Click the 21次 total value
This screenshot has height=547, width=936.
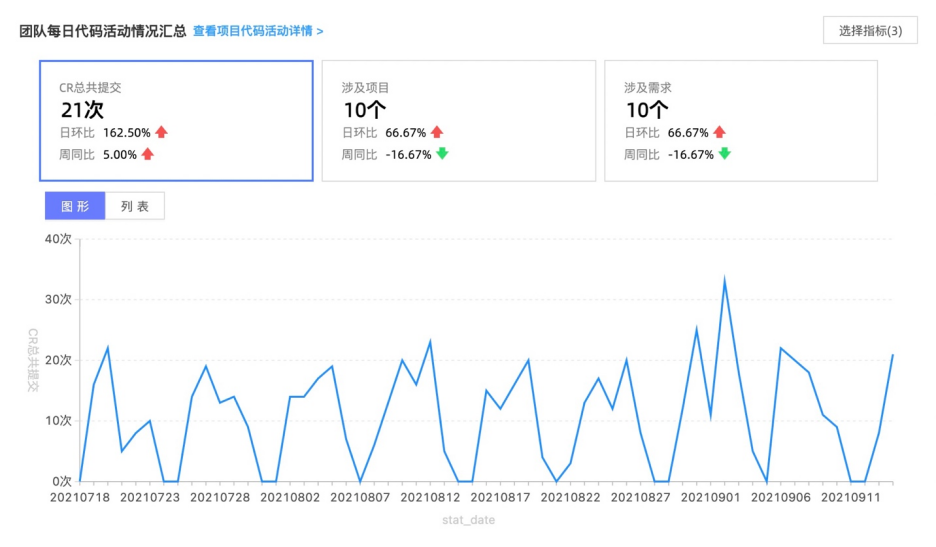[x=82, y=110]
